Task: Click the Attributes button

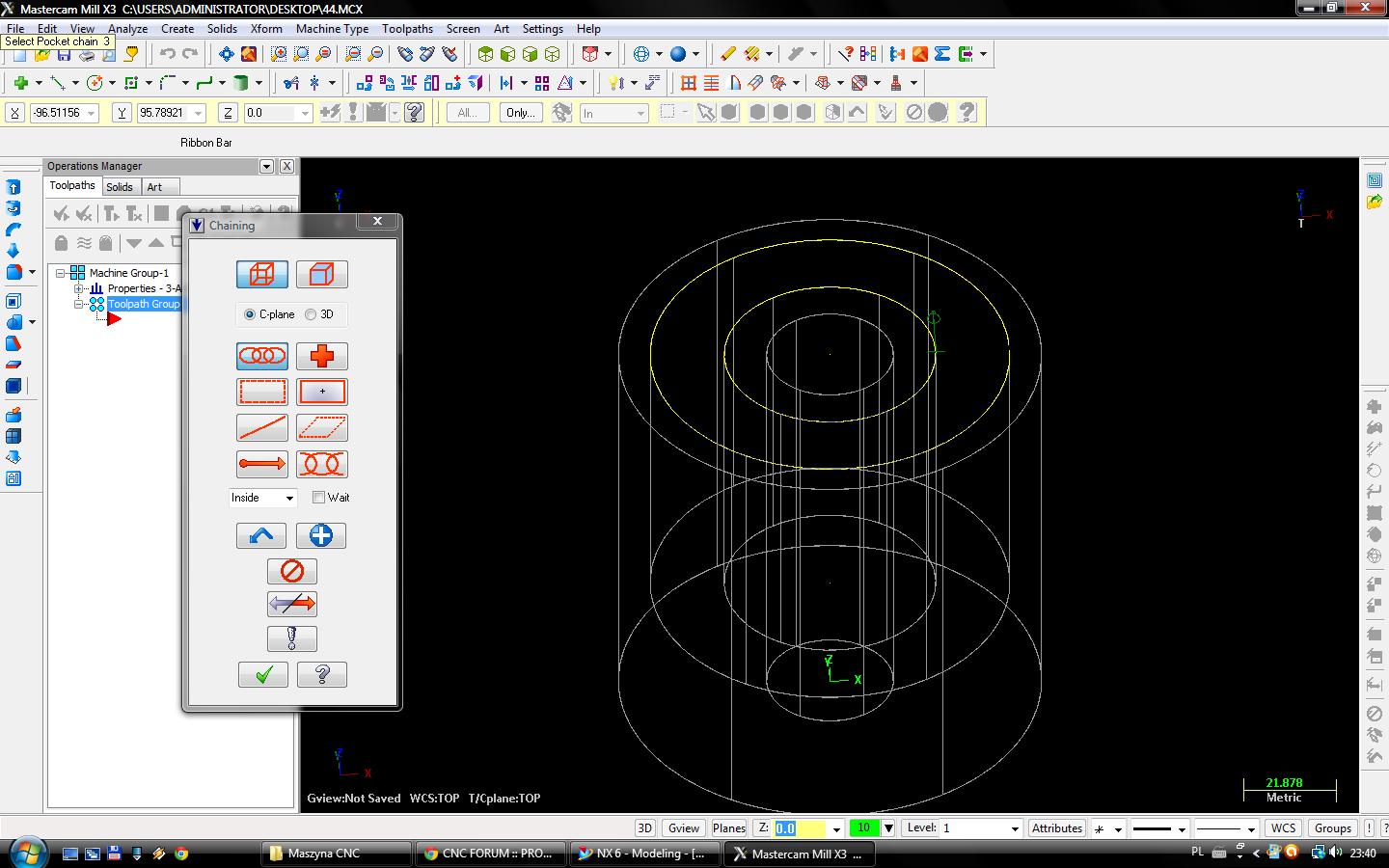Action: (x=1057, y=827)
